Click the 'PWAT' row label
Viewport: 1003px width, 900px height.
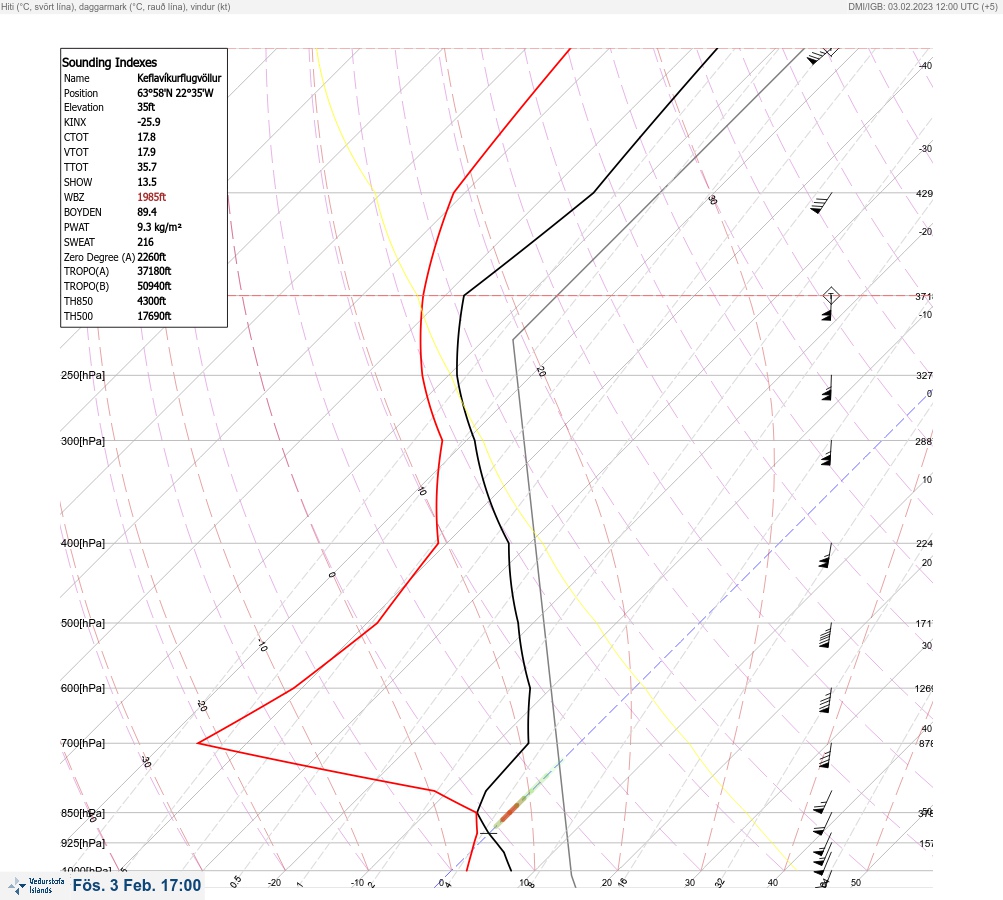76,227
